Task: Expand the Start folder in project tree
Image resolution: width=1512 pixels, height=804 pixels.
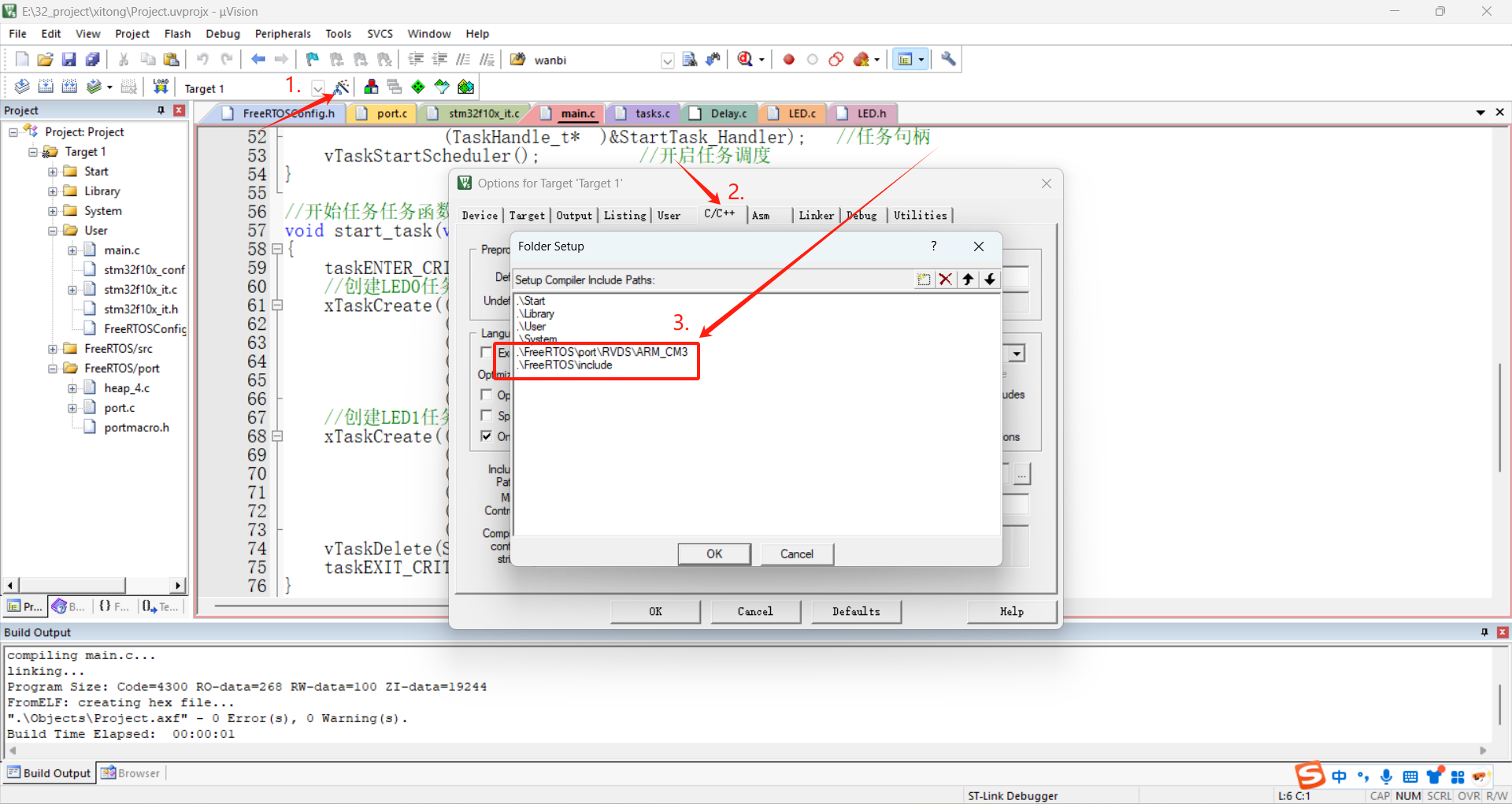Action: point(53,172)
